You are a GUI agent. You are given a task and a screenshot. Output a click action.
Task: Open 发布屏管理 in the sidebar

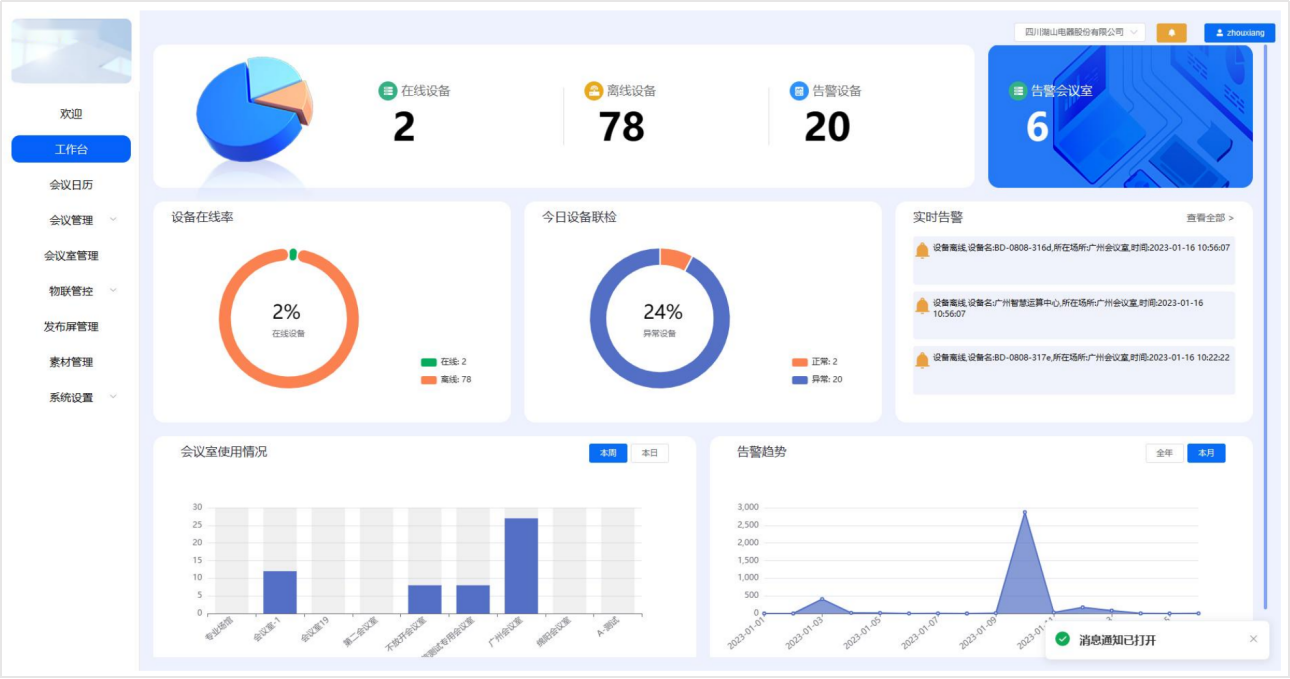pos(71,327)
